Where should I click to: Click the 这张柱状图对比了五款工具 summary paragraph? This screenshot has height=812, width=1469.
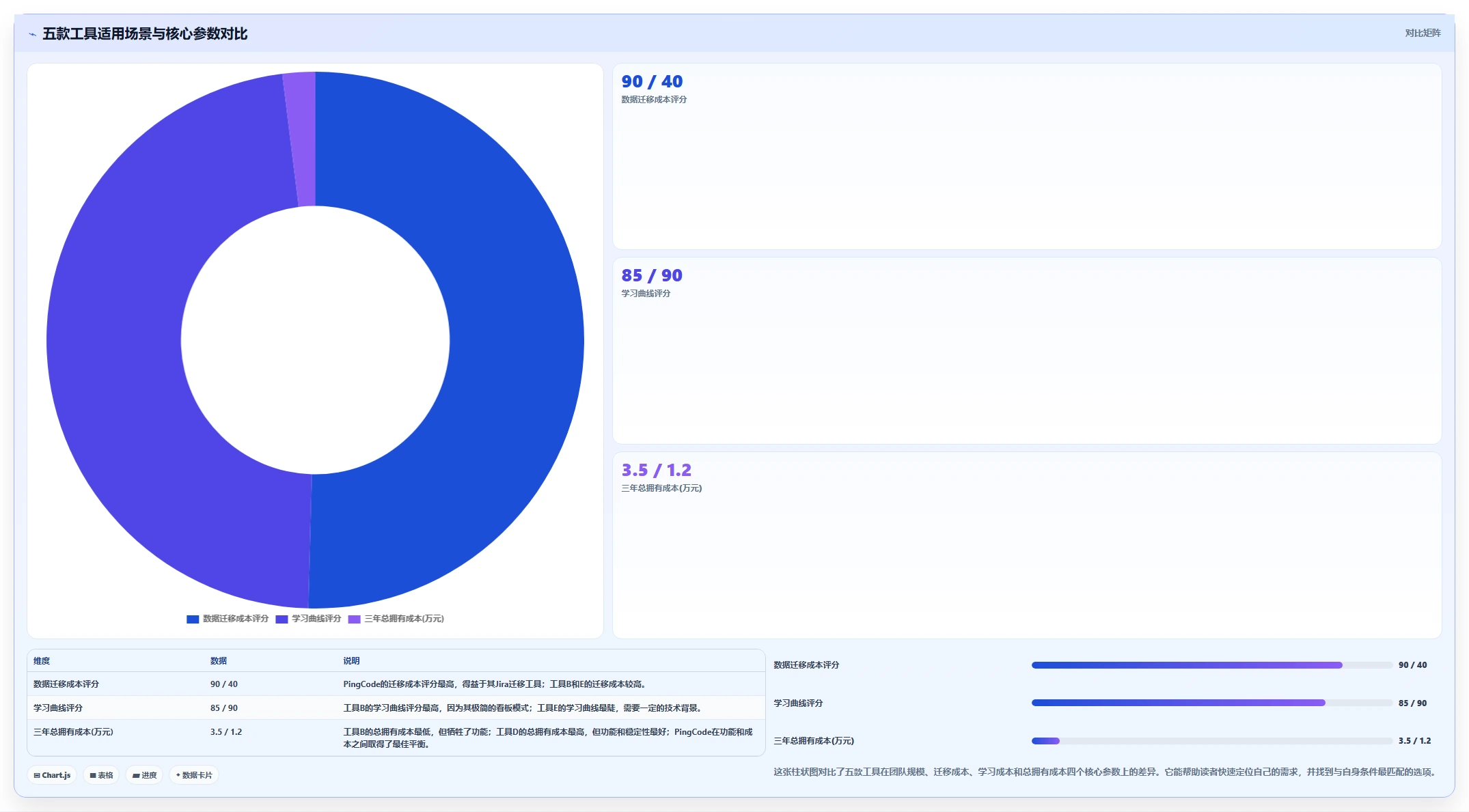point(1107,772)
